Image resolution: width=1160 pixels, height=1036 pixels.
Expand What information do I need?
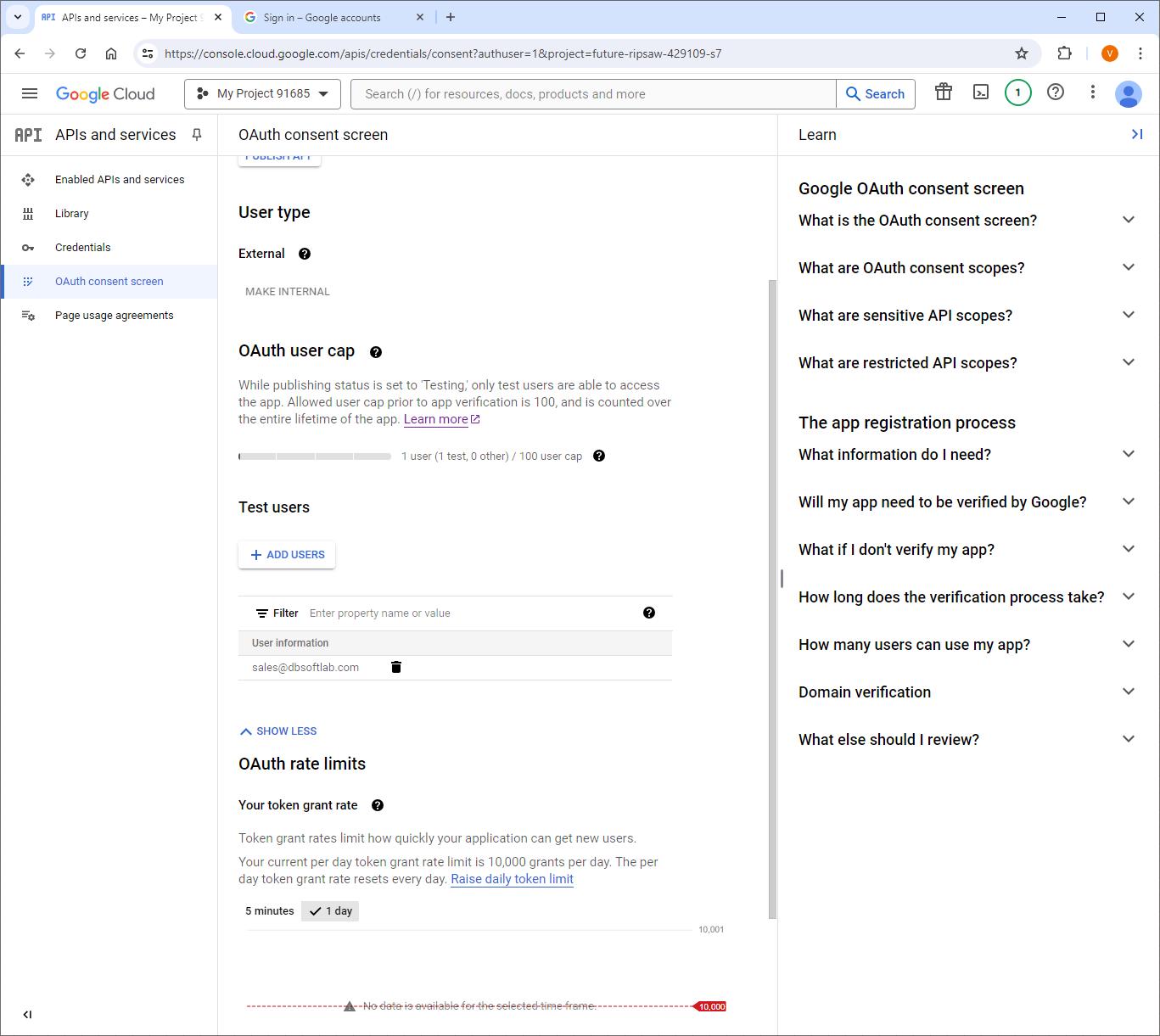(x=967, y=455)
